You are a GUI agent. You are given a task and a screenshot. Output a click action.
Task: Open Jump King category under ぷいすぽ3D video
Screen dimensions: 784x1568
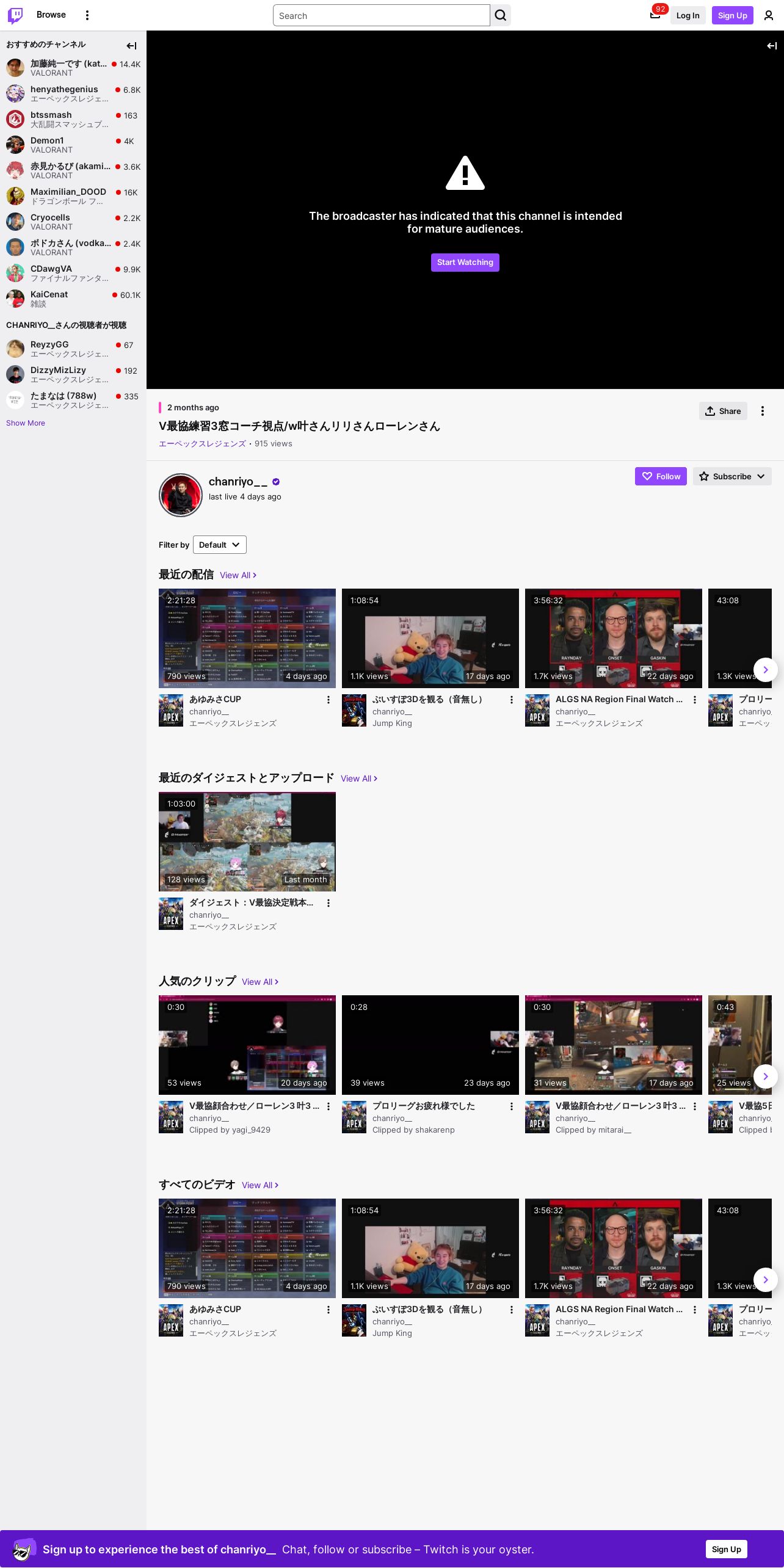click(x=392, y=723)
